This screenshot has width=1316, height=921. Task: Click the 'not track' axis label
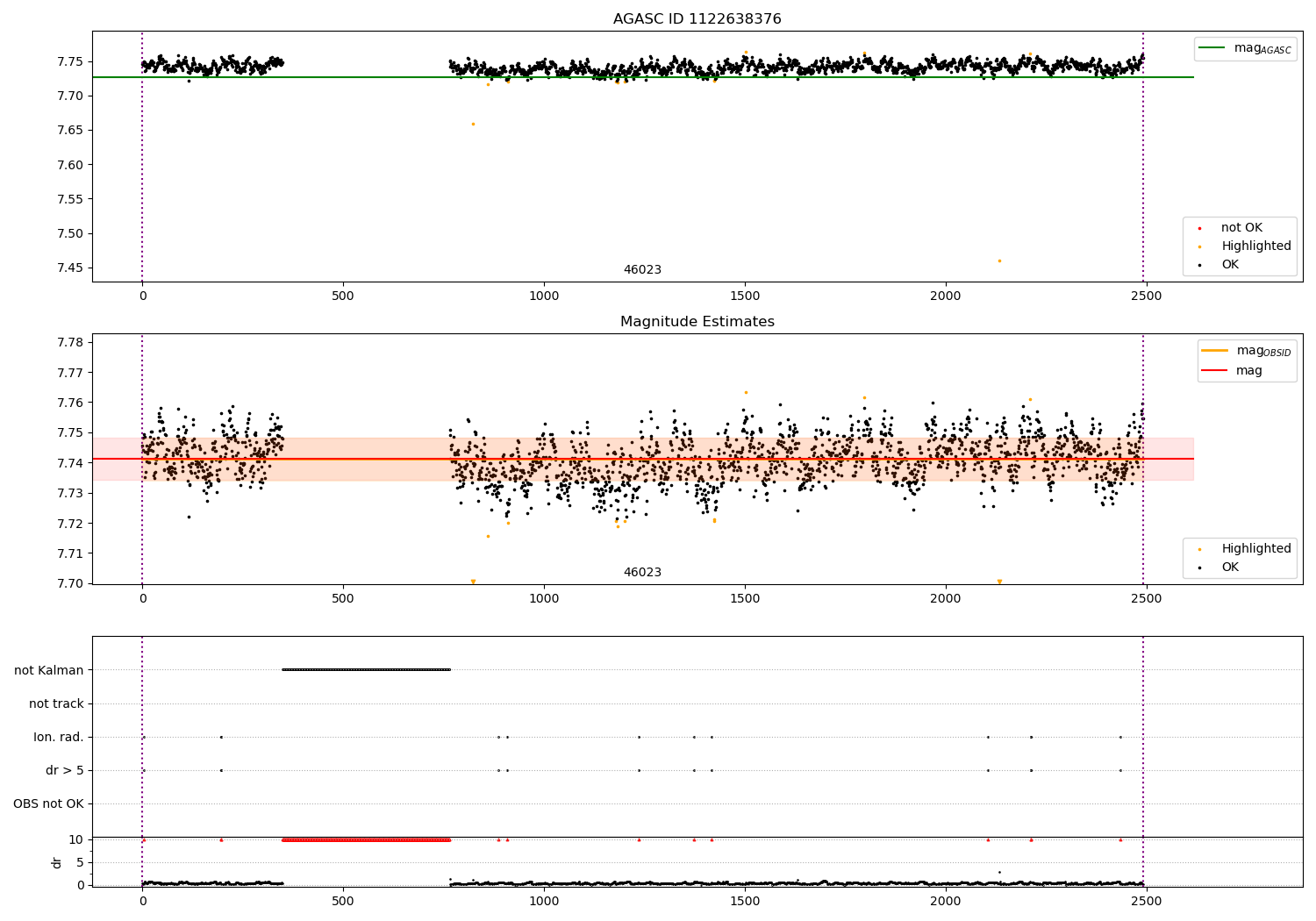[x=56, y=703]
